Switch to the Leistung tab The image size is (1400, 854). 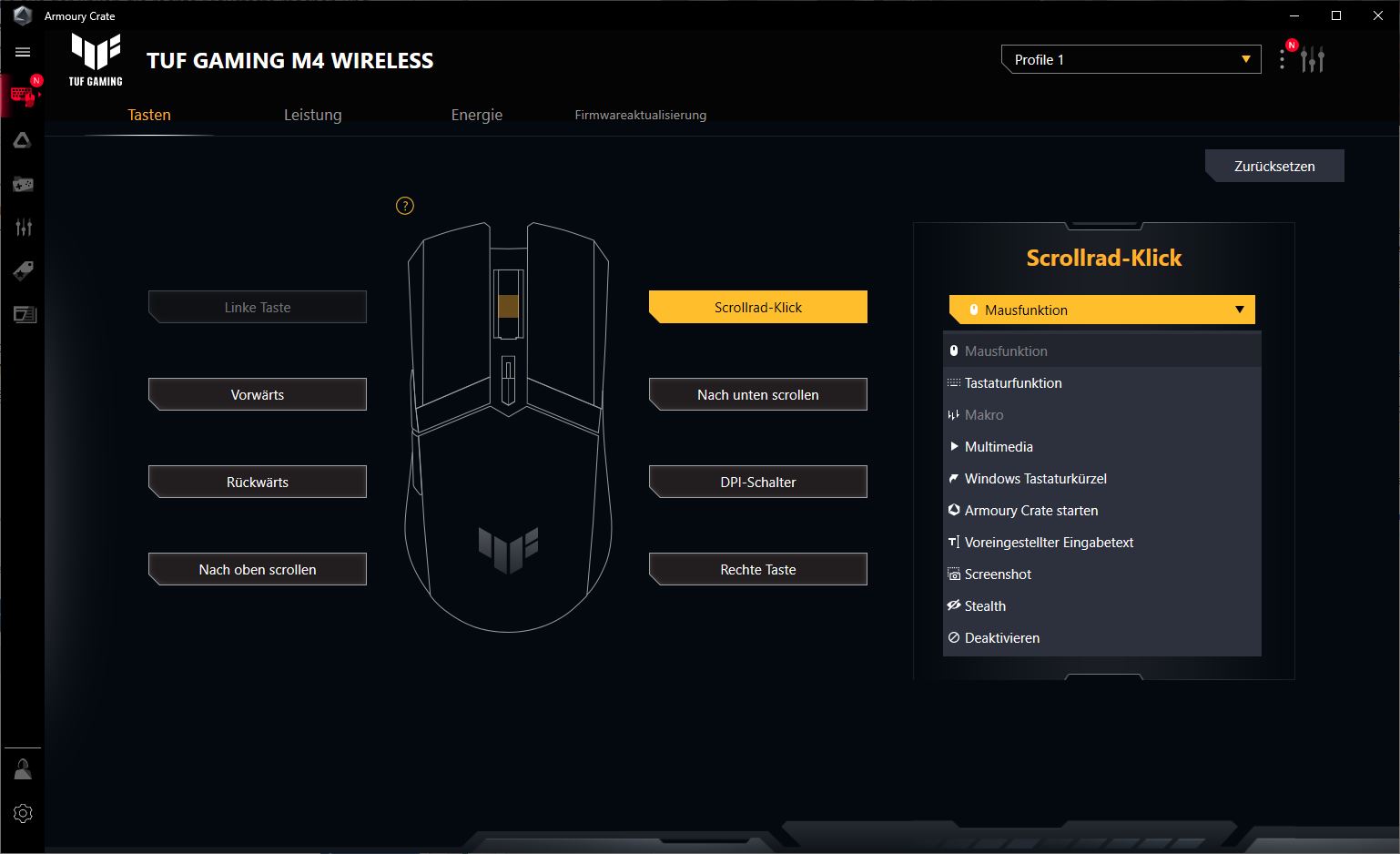312,115
